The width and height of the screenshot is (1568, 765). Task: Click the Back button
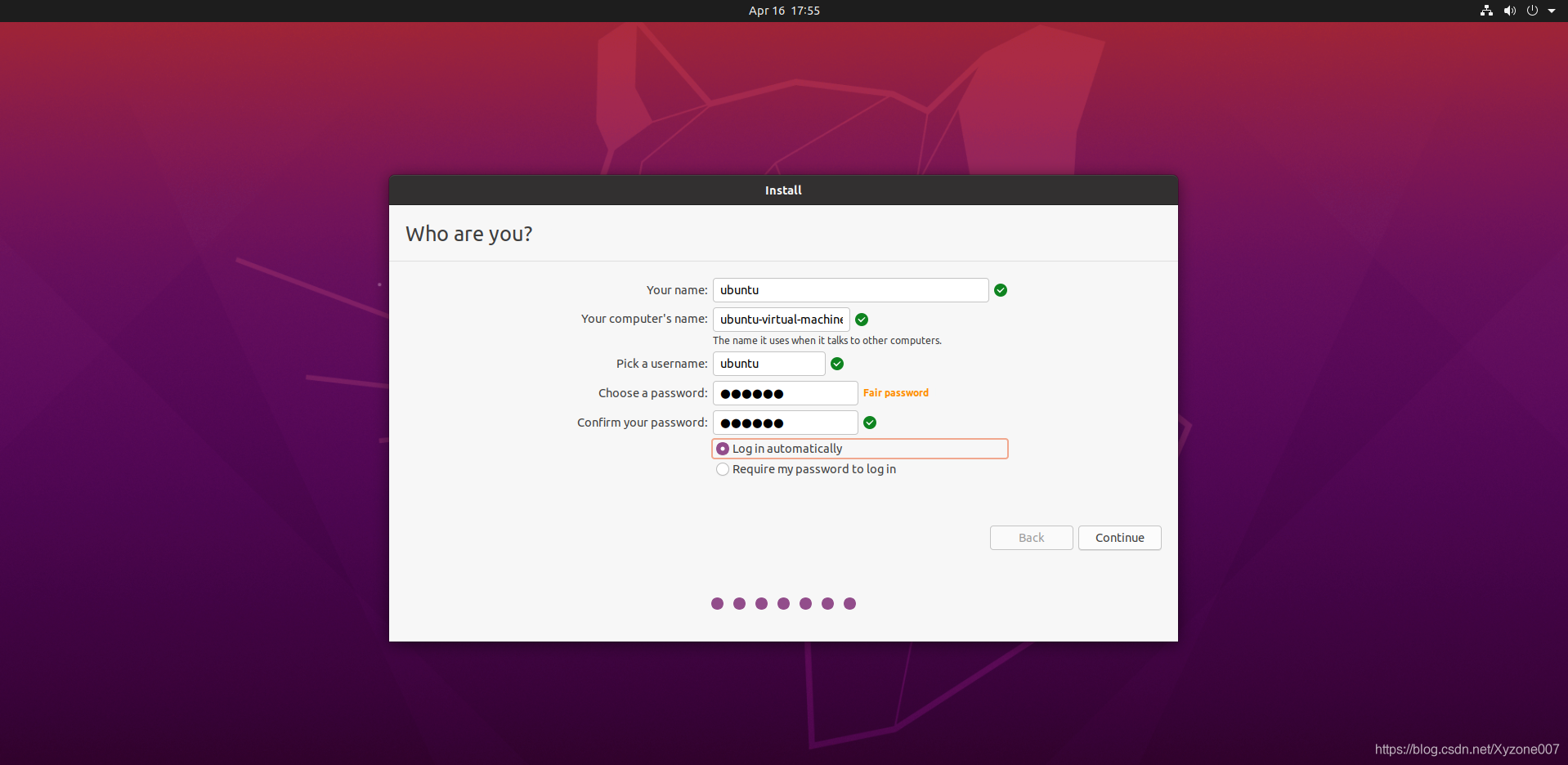(1031, 538)
